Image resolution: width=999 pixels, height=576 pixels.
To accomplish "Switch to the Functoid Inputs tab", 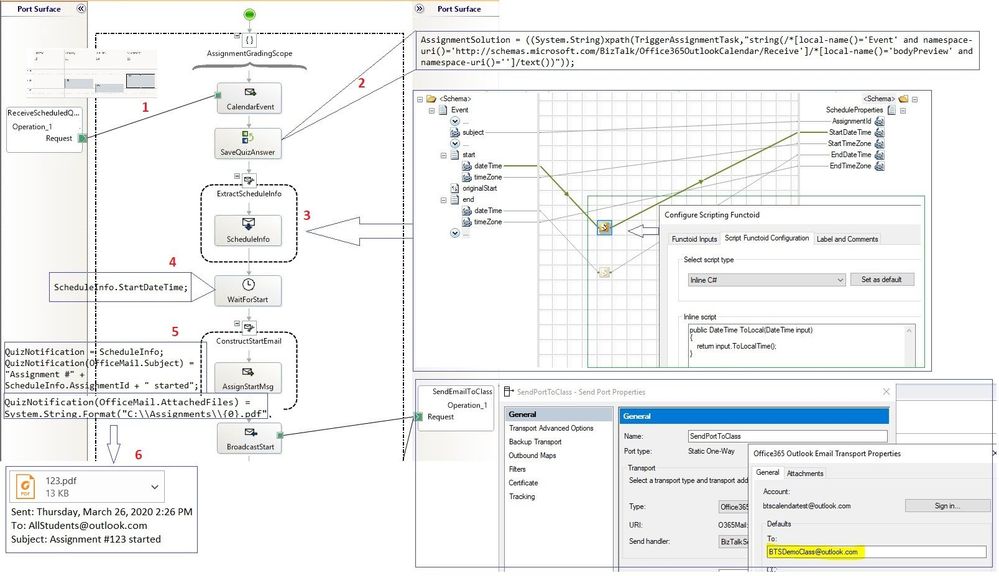I will (x=694, y=239).
